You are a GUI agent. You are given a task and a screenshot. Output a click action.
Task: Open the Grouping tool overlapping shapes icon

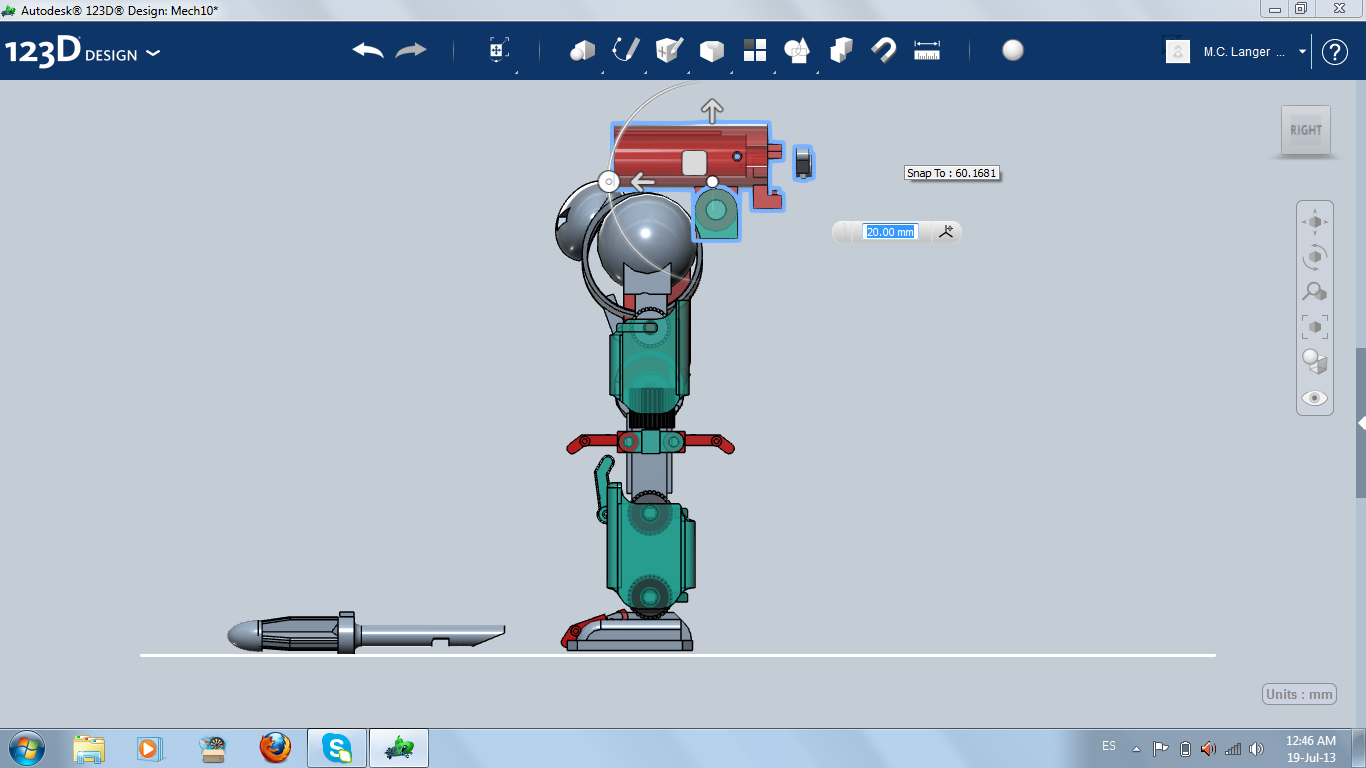pyautogui.click(x=797, y=50)
